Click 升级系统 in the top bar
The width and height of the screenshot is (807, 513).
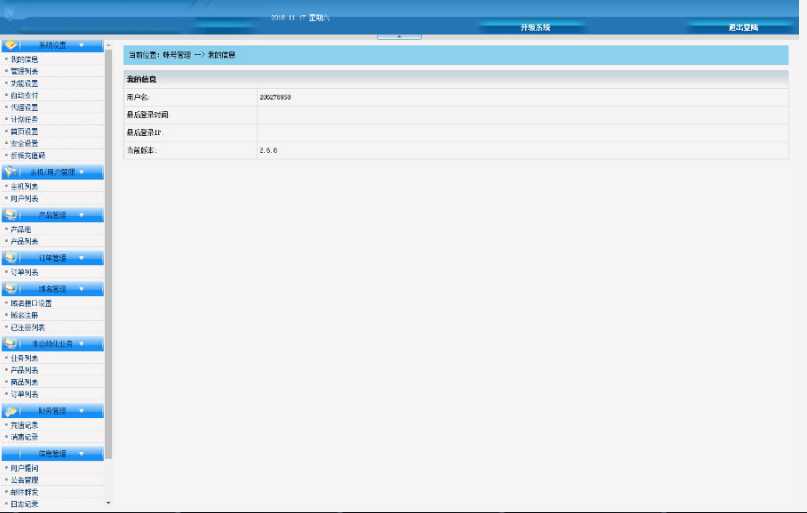click(x=535, y=28)
